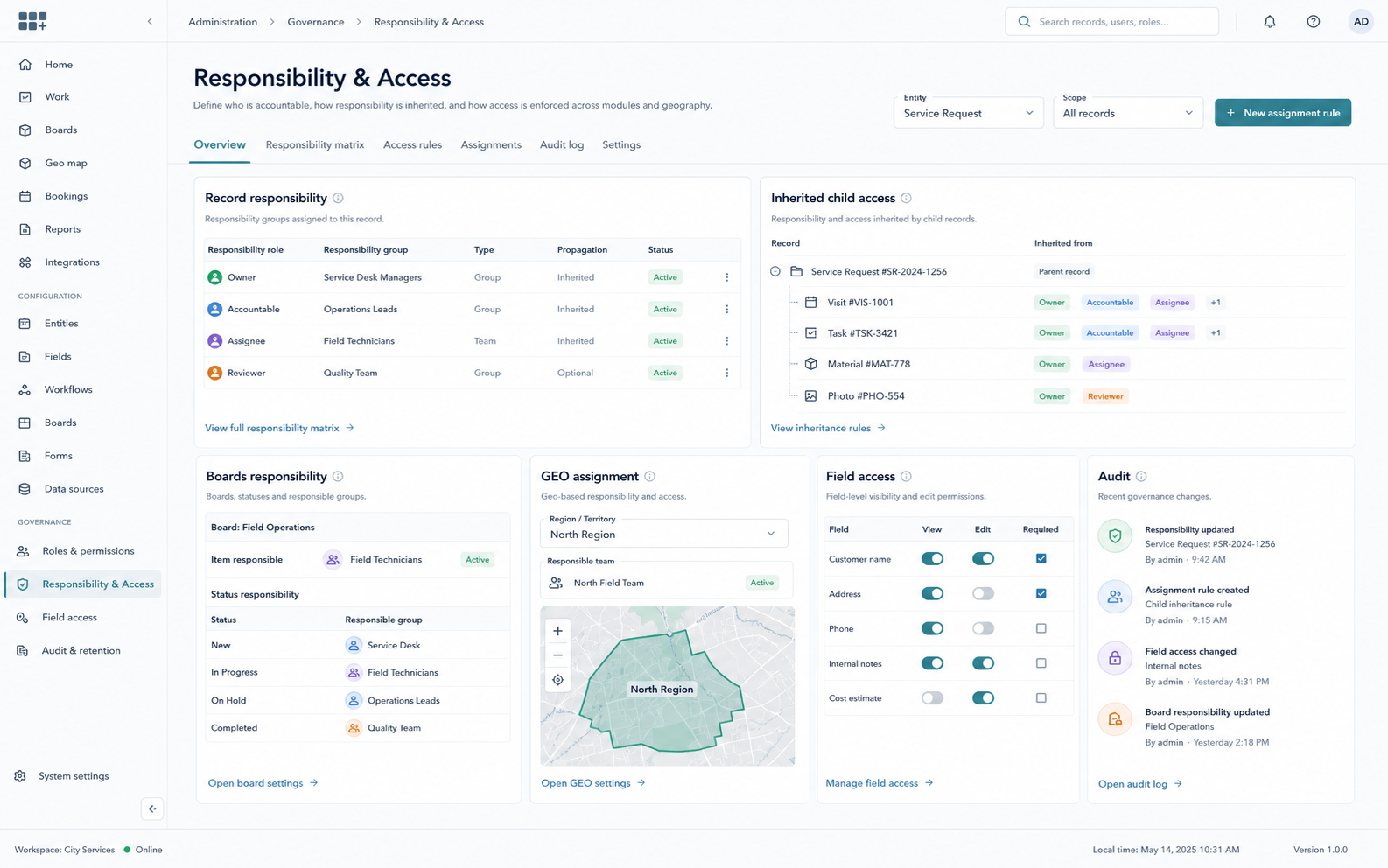The image size is (1388, 868).
Task: Click Governance breadcrumb
Action: tap(316, 22)
